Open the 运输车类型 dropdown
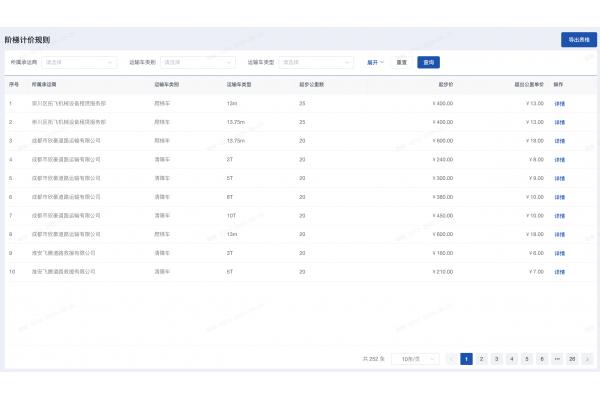 (317, 62)
